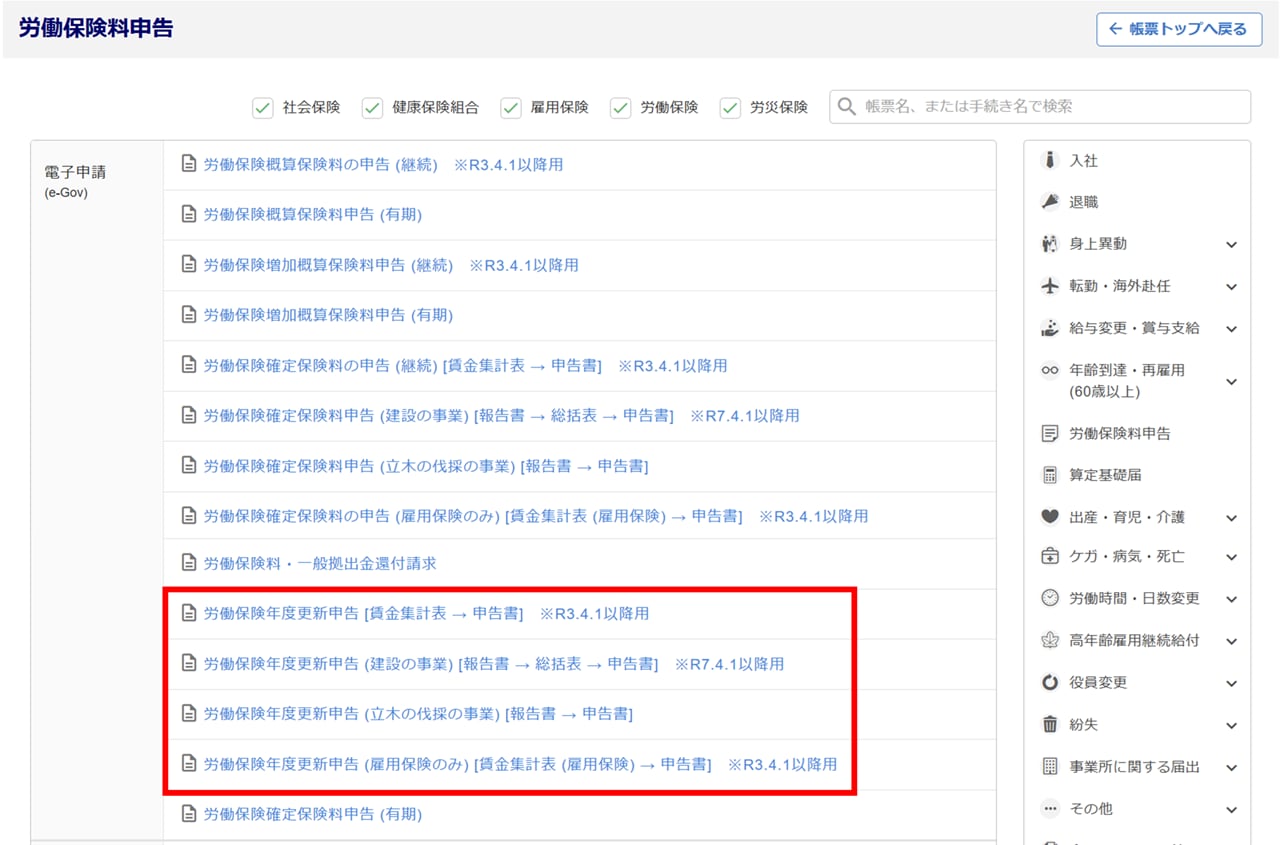1280x845 pixels.
Task: Disable the 労災保険 checkbox filter
Action: point(730,108)
